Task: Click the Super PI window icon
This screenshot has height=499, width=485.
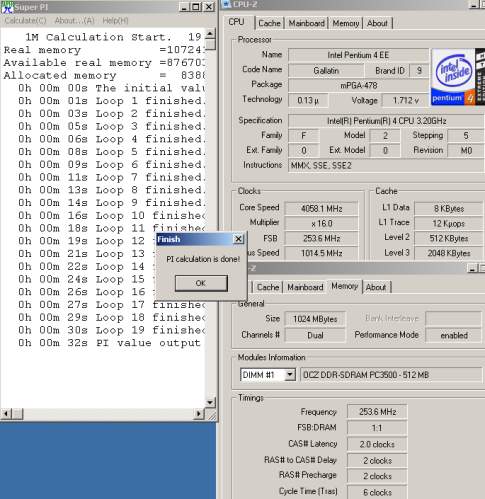Action: 7,7
